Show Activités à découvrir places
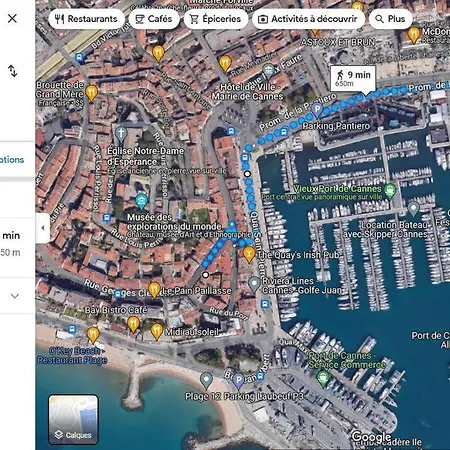This screenshot has width=450, height=450. coord(308,19)
